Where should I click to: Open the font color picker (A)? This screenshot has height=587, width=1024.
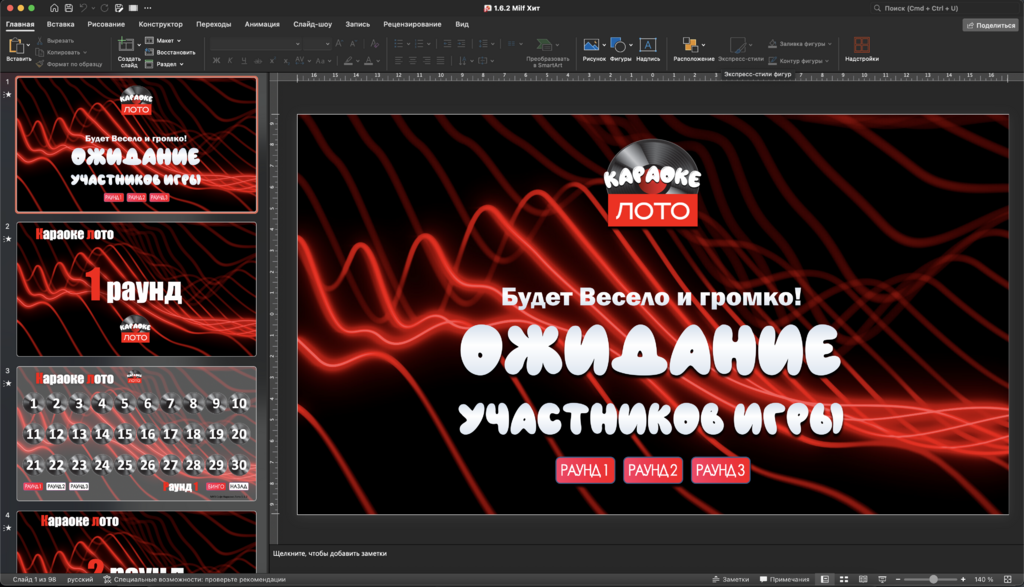[368, 61]
